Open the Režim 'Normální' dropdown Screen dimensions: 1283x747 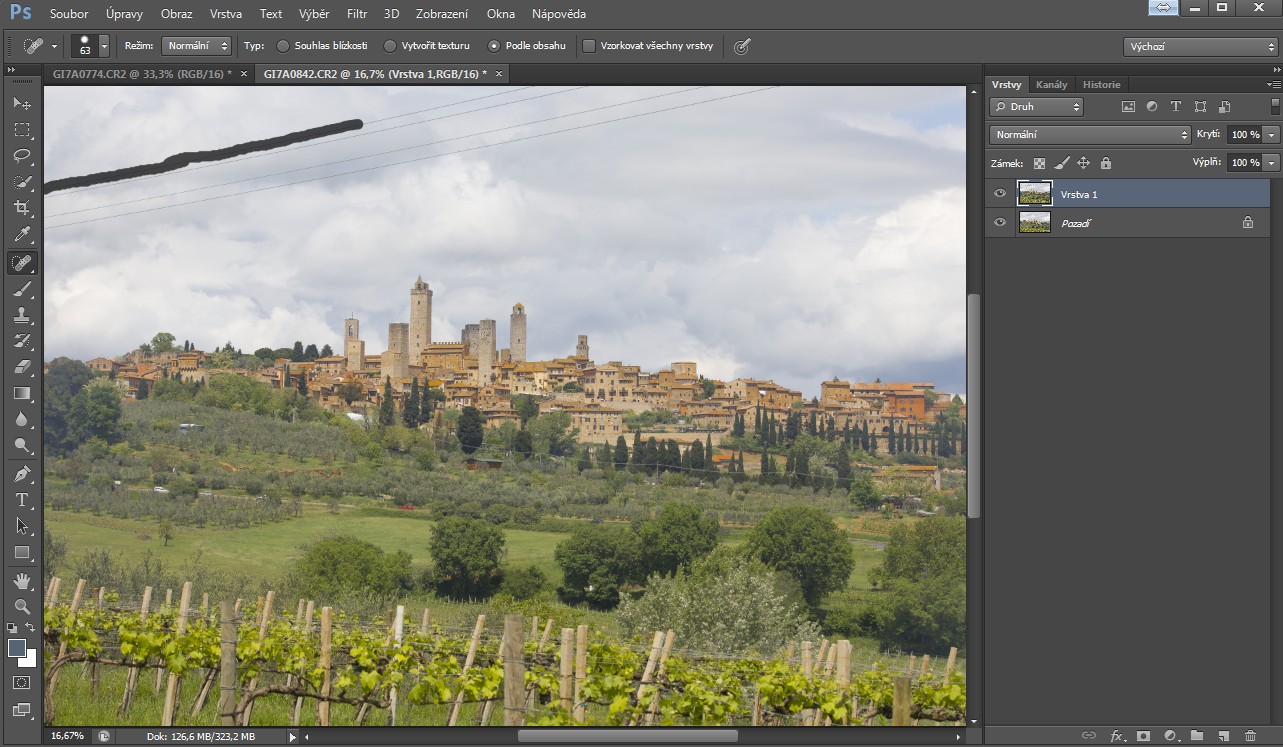tap(196, 46)
